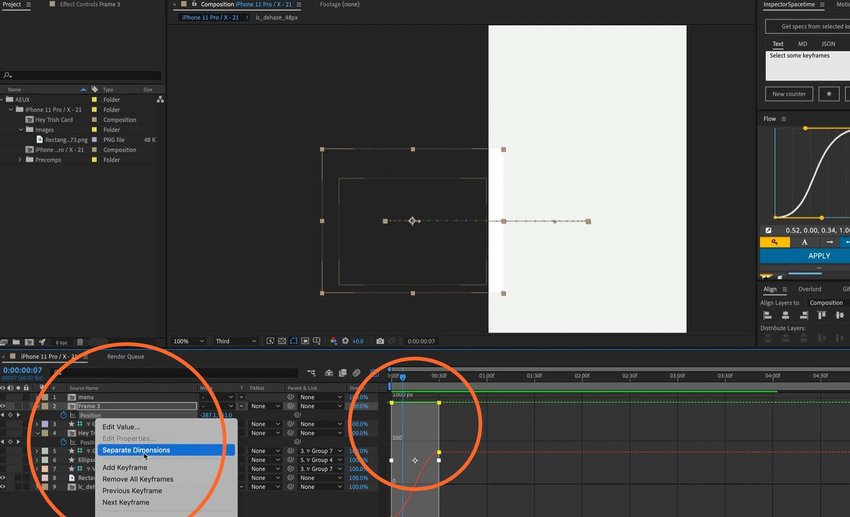Open parent dropdown showing '5. Group 4'
The width and height of the screenshot is (850, 517).
321,460
